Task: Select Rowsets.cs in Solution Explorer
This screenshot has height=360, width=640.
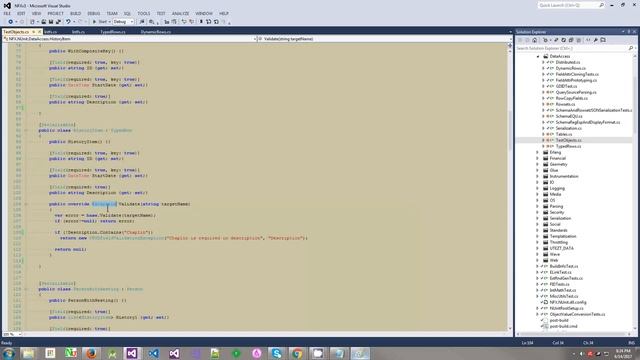Action: (565, 104)
